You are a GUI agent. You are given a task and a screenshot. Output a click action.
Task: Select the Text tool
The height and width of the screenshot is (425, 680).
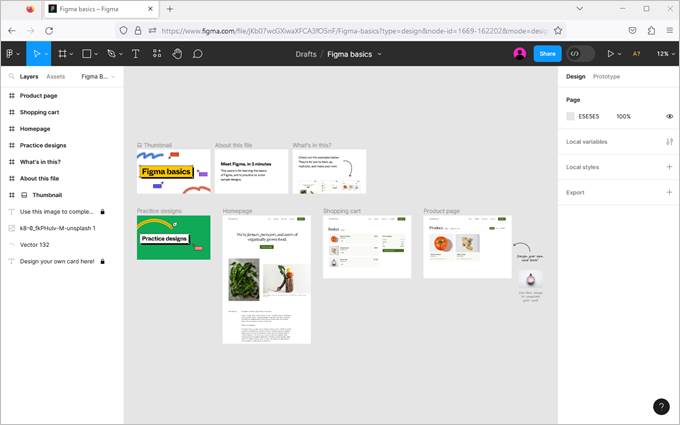136,54
